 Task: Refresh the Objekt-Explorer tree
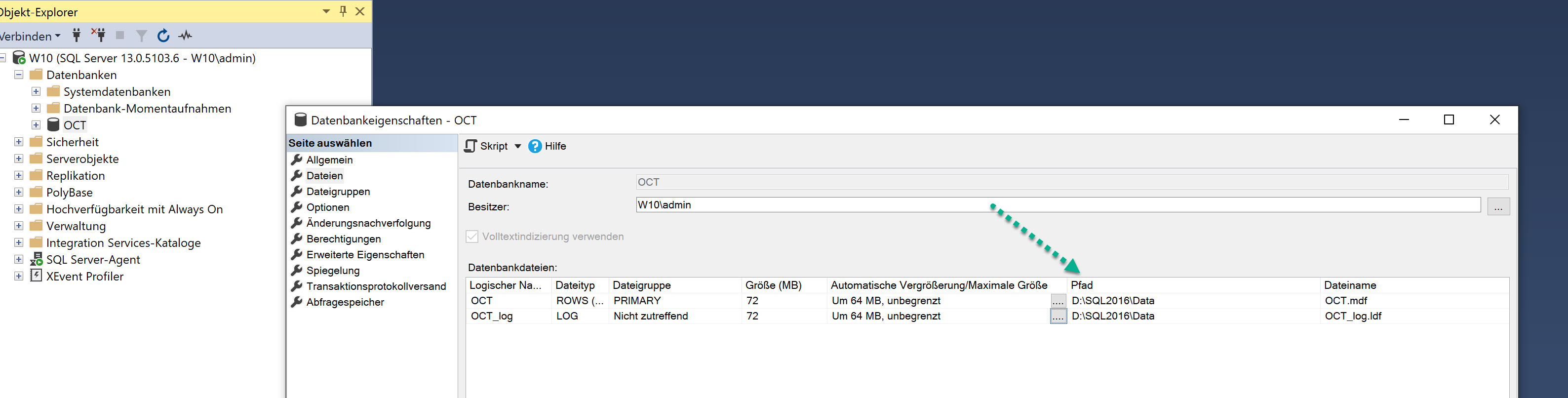coord(163,36)
